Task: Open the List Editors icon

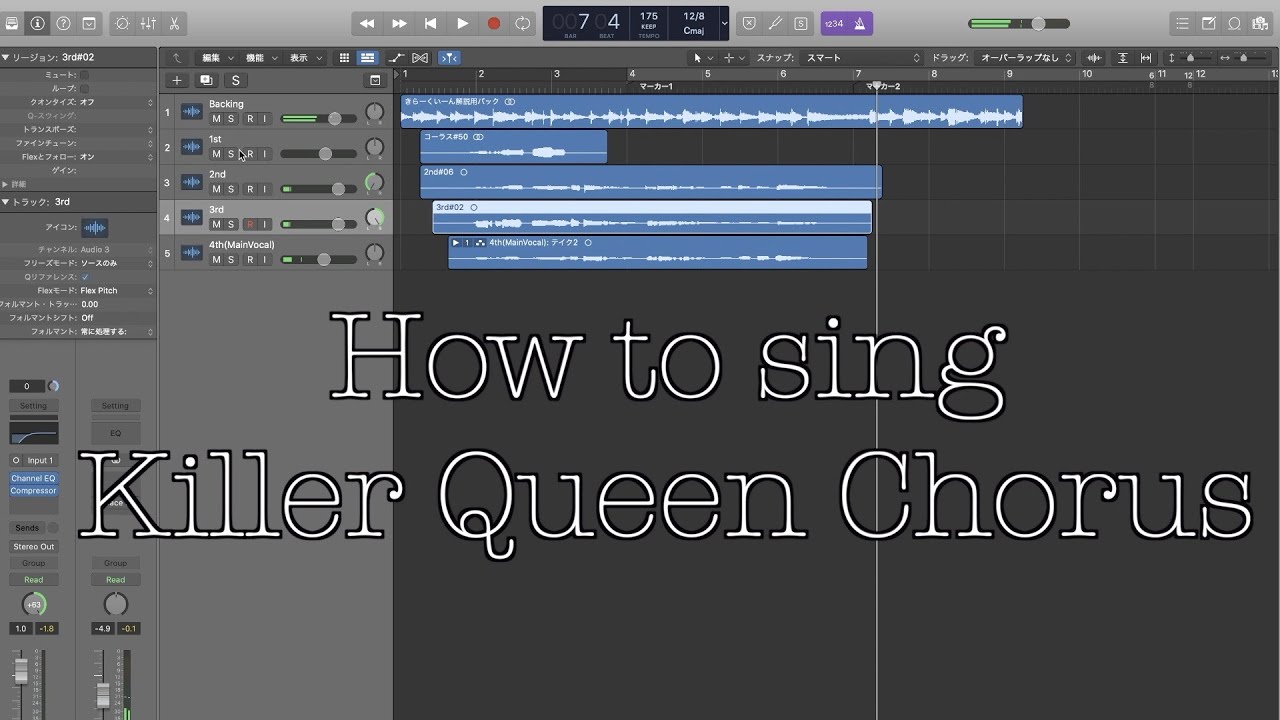Action: (1183, 23)
